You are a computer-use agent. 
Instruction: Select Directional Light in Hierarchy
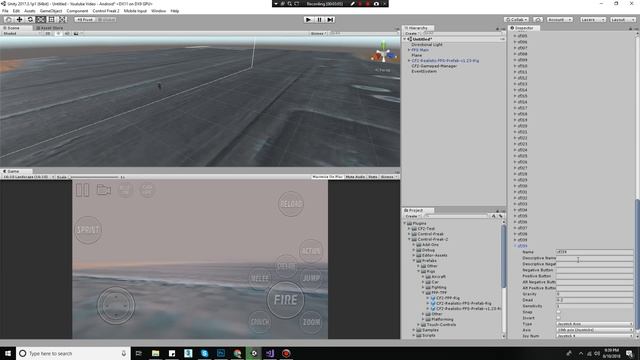[x=427, y=44]
